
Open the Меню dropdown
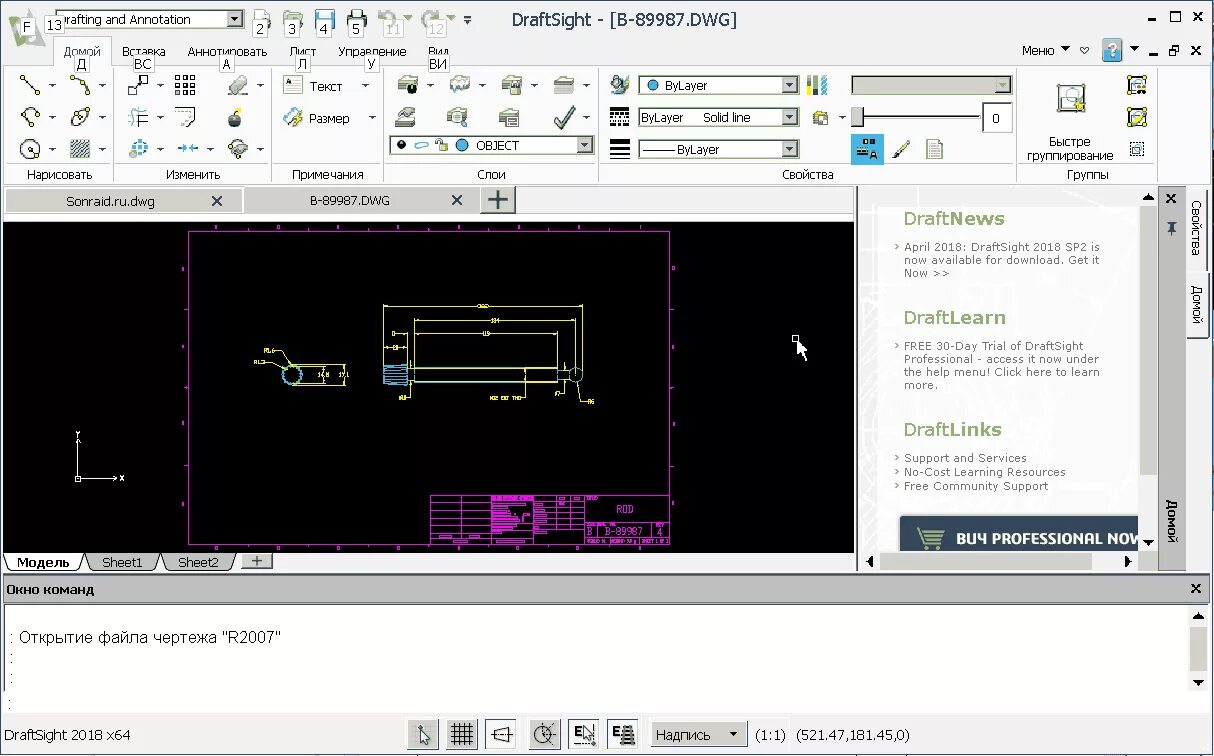(x=1046, y=50)
